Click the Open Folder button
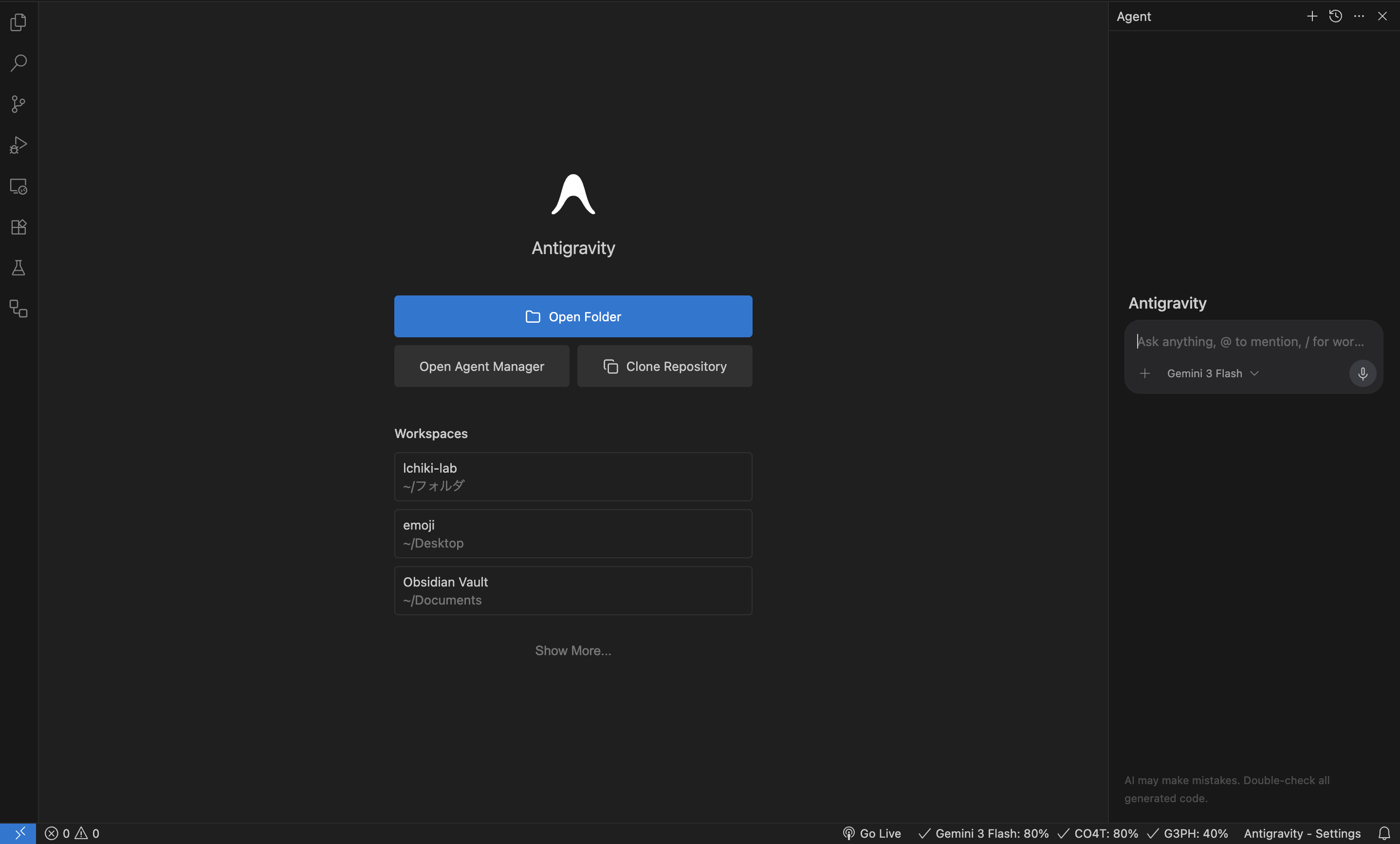 573,316
